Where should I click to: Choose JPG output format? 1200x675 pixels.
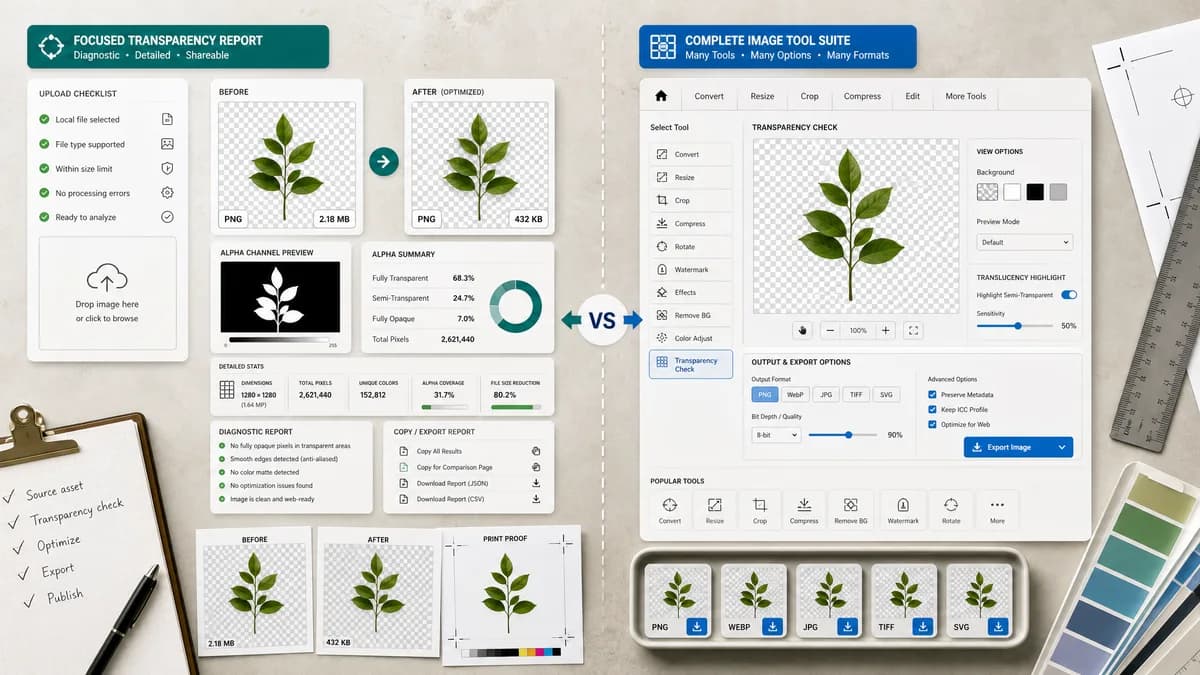[825, 395]
